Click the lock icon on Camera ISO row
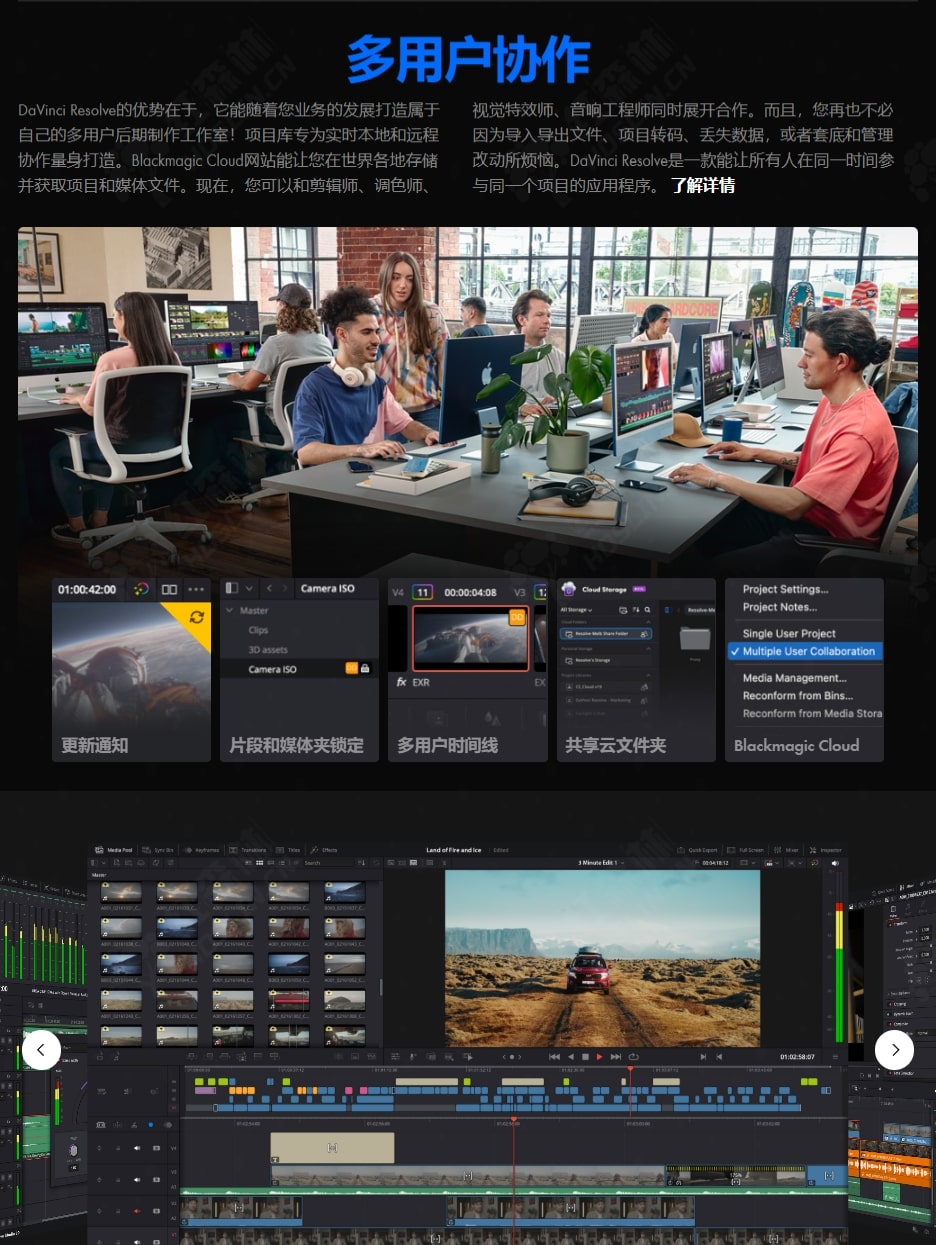The image size is (936, 1245). click(x=365, y=668)
